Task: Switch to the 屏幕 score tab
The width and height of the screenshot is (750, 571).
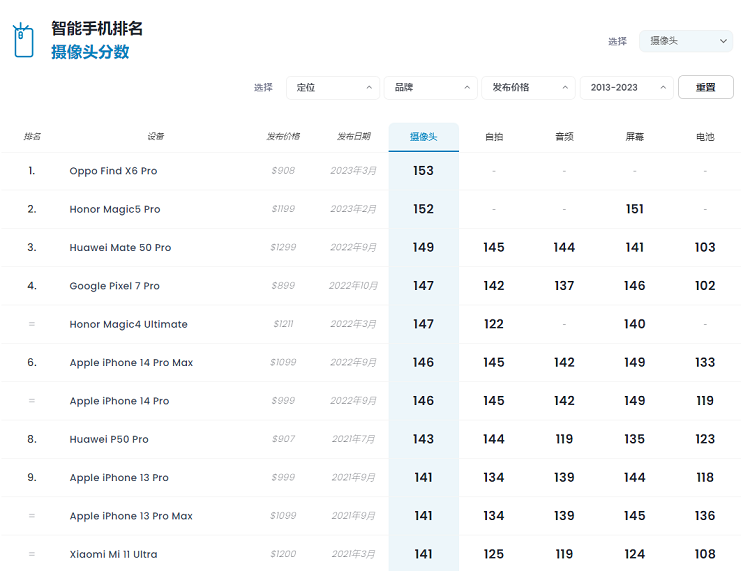Action: pyautogui.click(x=634, y=137)
